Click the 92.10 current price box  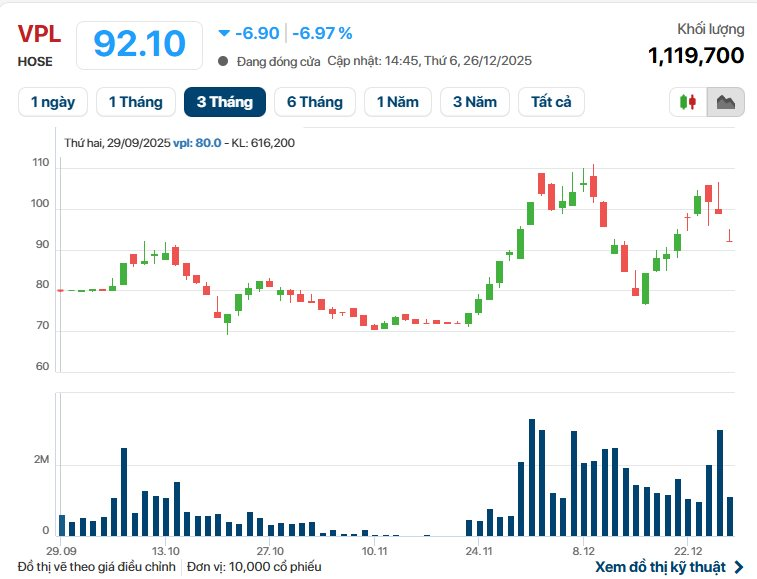[x=139, y=44]
